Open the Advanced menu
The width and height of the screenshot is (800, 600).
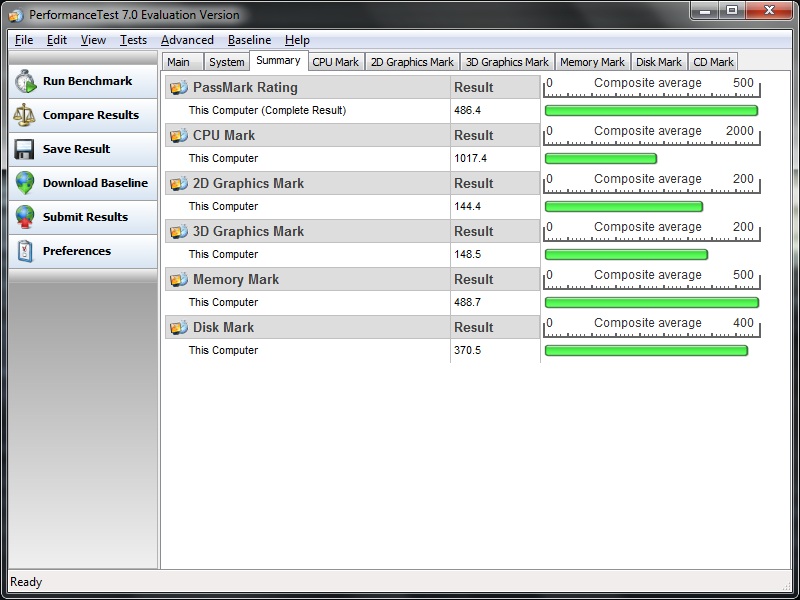coord(187,40)
